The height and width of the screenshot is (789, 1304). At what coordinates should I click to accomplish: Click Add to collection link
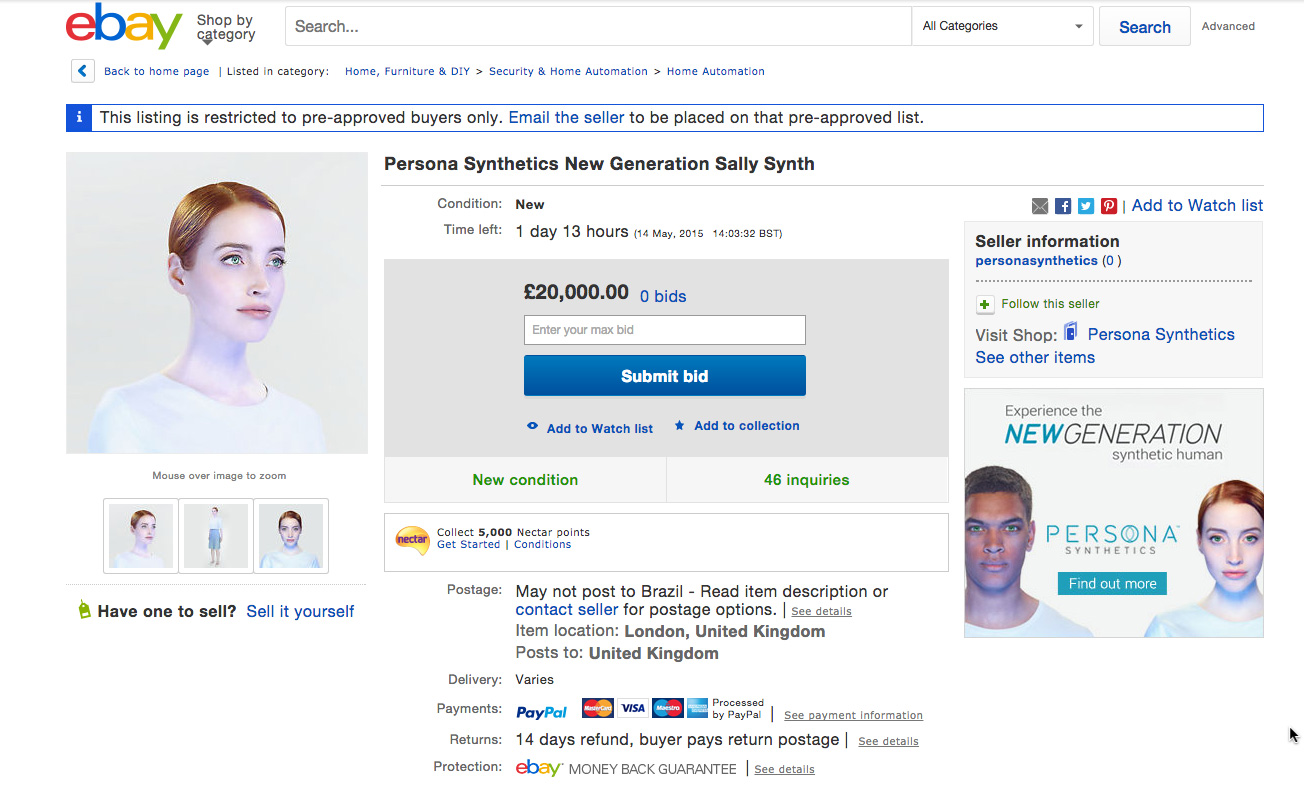point(746,426)
